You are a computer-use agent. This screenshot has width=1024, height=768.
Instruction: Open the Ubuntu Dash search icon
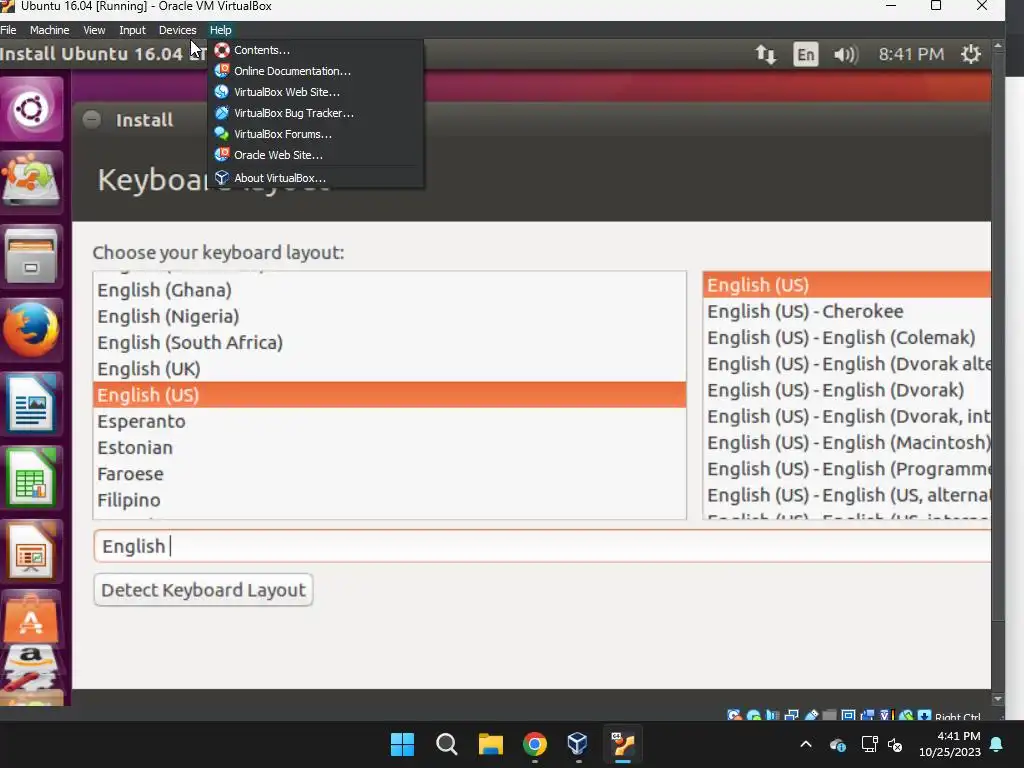pos(31,108)
